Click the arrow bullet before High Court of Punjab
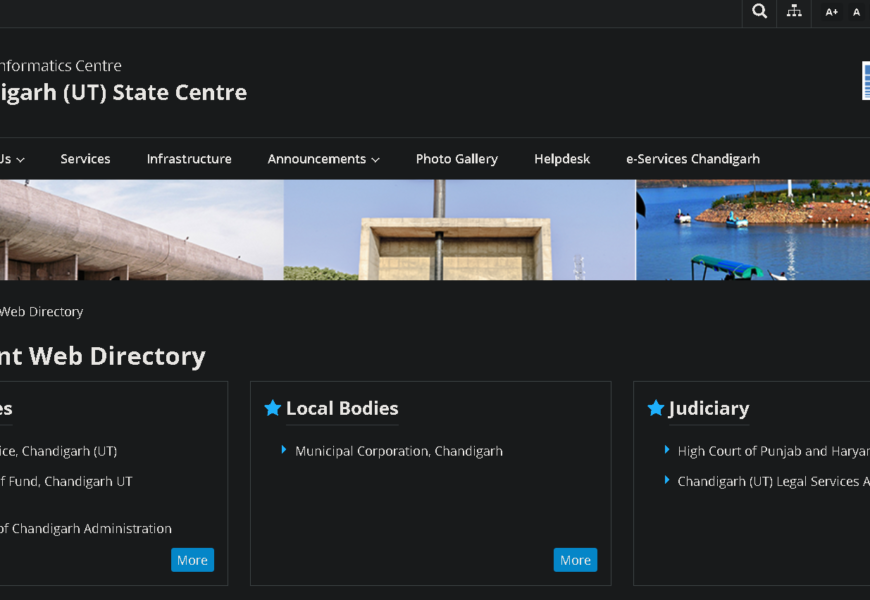870x600 pixels. click(667, 450)
